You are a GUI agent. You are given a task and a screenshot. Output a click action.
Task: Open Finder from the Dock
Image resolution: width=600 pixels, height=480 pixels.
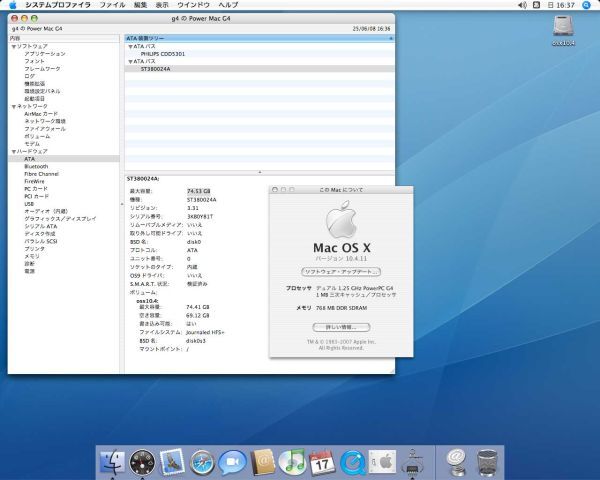(112, 462)
